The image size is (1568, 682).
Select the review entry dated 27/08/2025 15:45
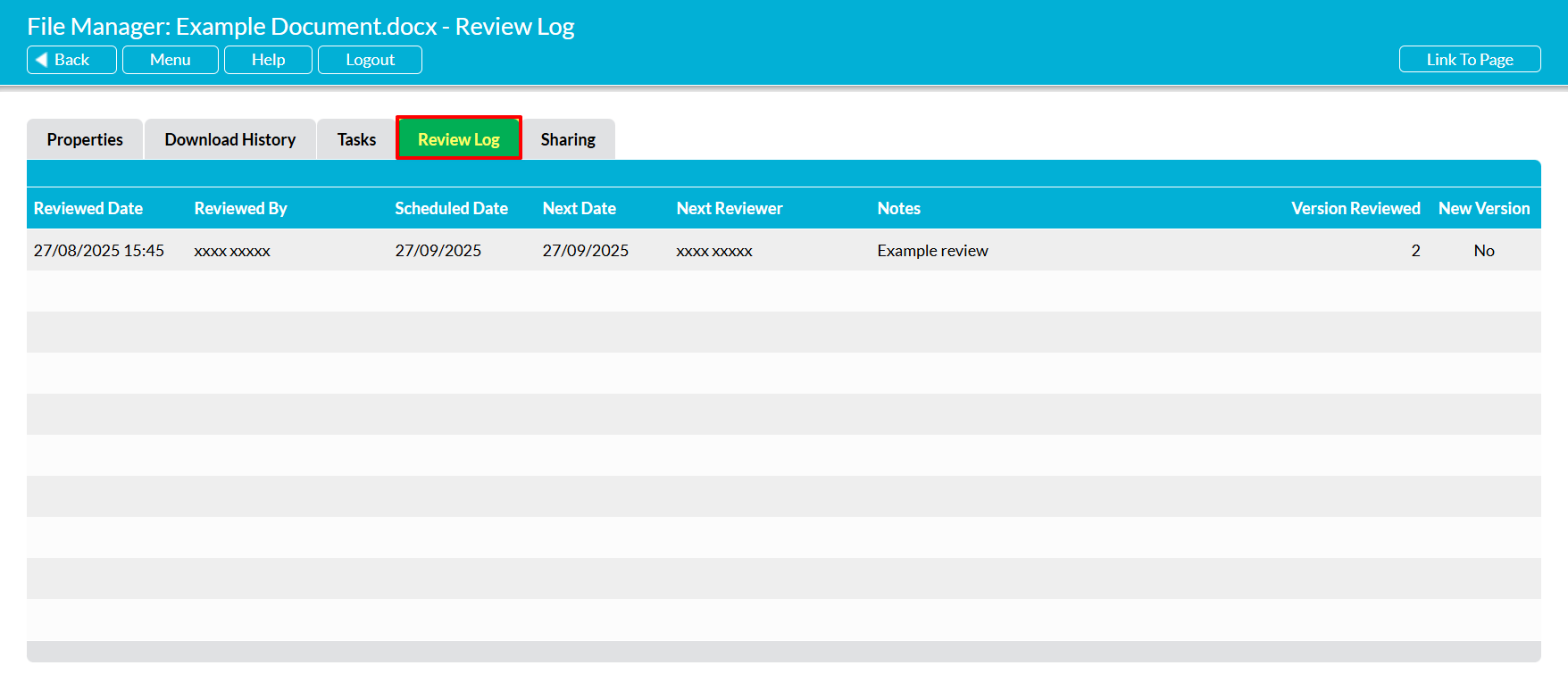click(99, 251)
